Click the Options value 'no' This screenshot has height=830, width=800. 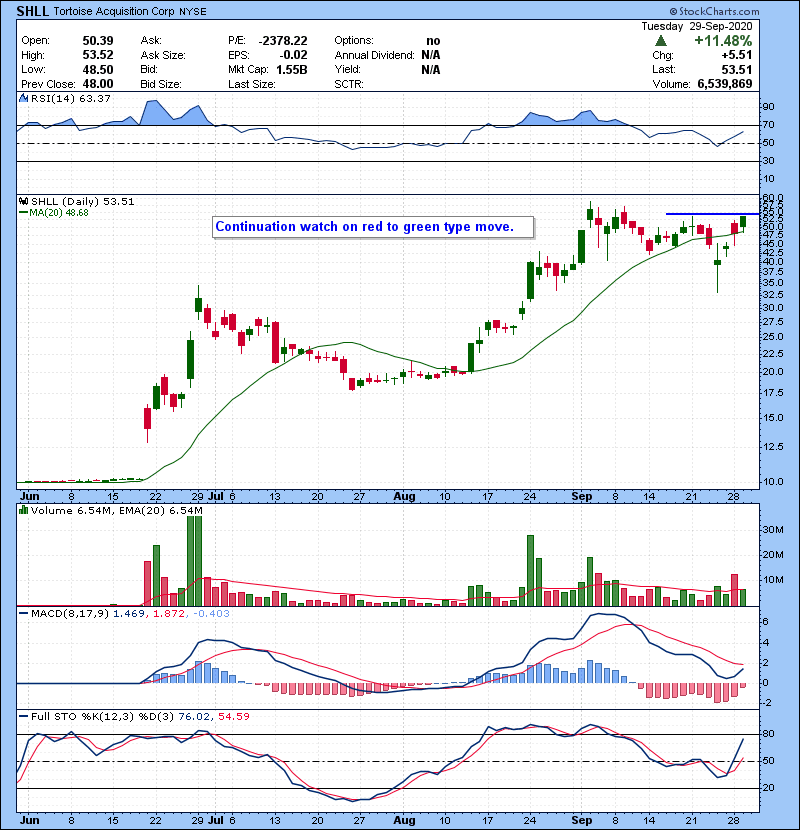pos(433,41)
